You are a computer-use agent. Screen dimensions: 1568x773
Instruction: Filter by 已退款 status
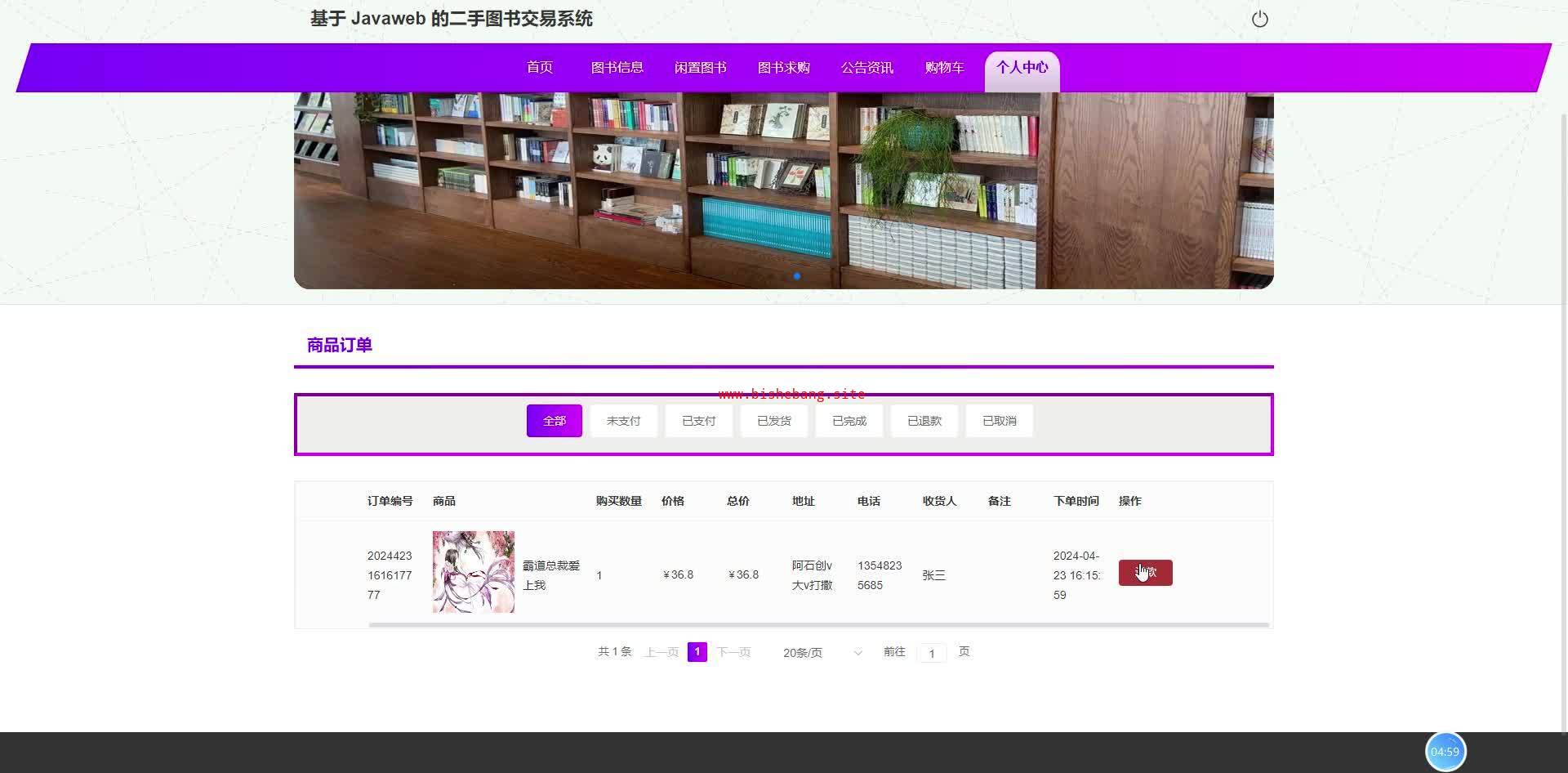[x=924, y=421]
